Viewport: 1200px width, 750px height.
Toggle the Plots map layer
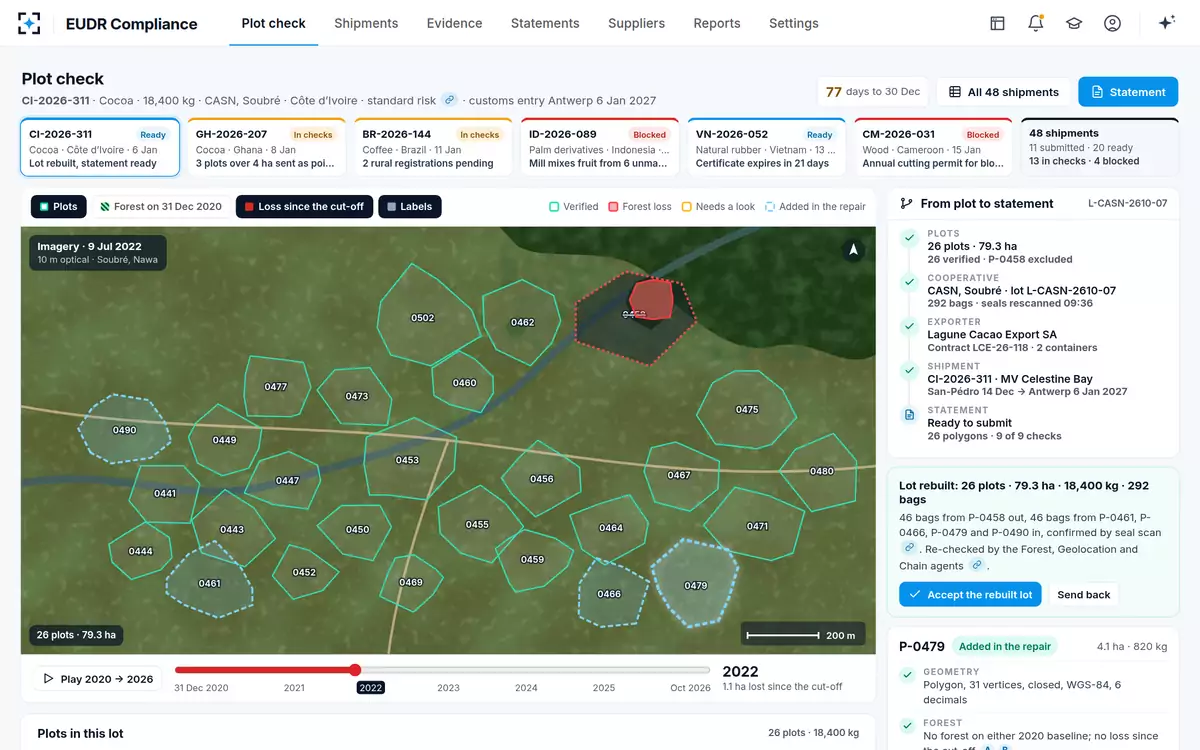pyautogui.click(x=58, y=207)
